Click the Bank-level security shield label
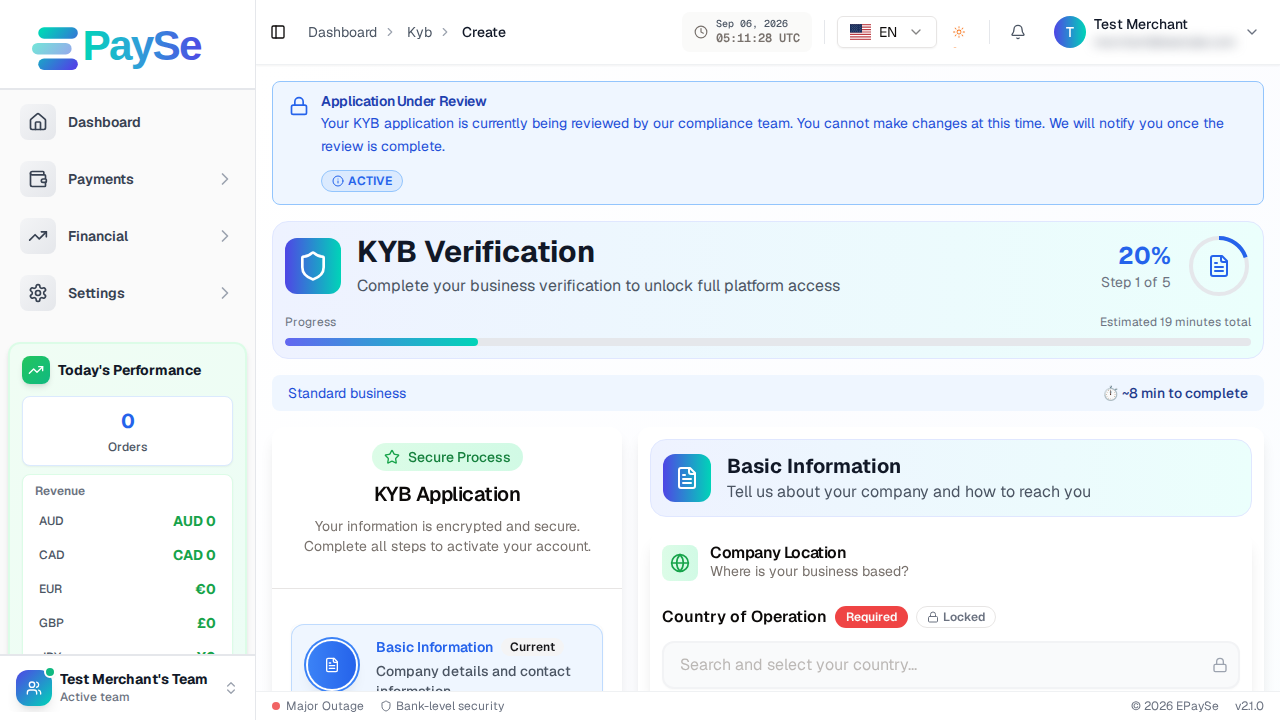 [x=442, y=706]
